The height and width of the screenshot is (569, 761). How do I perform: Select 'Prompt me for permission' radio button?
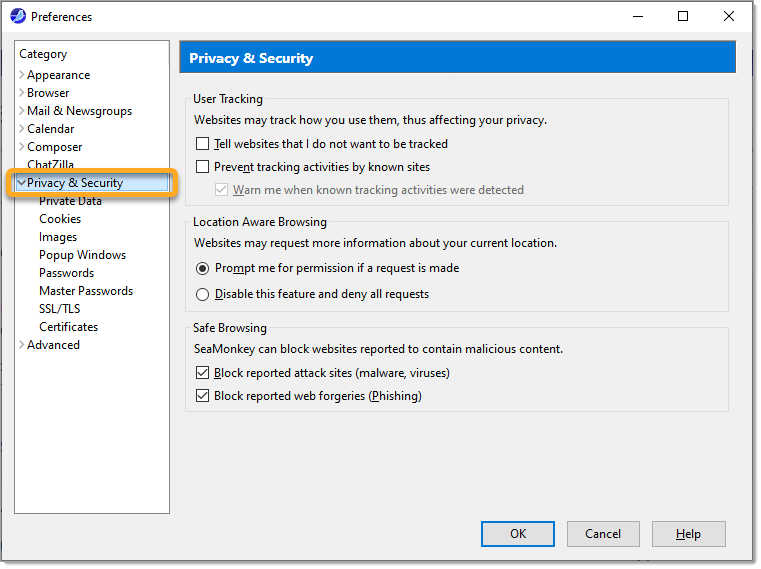(203, 269)
